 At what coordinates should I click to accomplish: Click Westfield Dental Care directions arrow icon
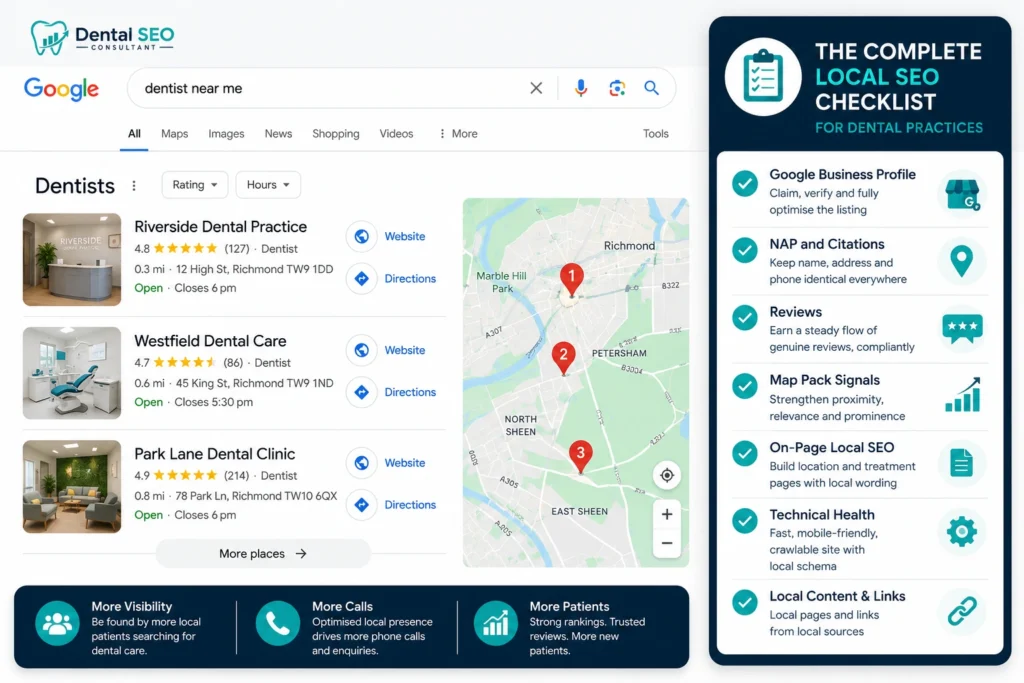361,392
